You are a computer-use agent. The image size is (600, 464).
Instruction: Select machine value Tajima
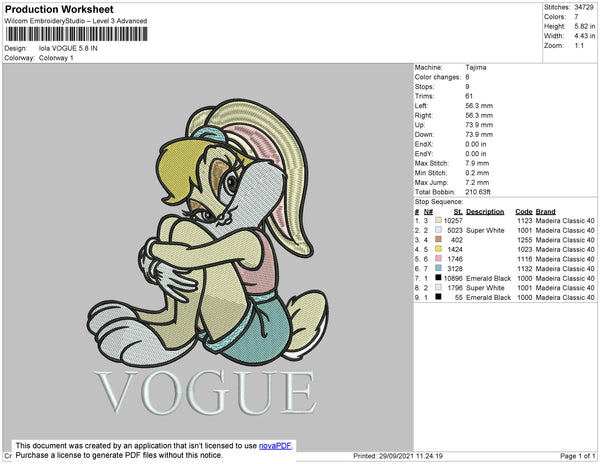[x=476, y=67]
